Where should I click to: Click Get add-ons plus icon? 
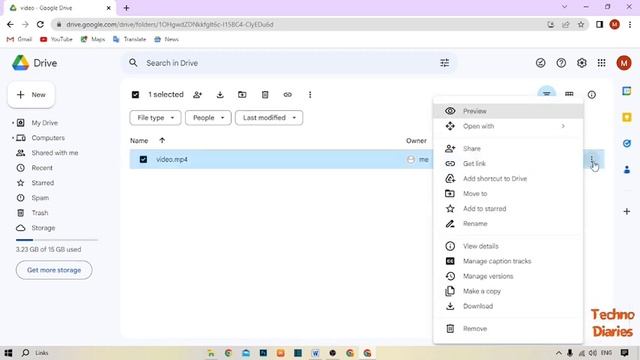click(x=627, y=211)
